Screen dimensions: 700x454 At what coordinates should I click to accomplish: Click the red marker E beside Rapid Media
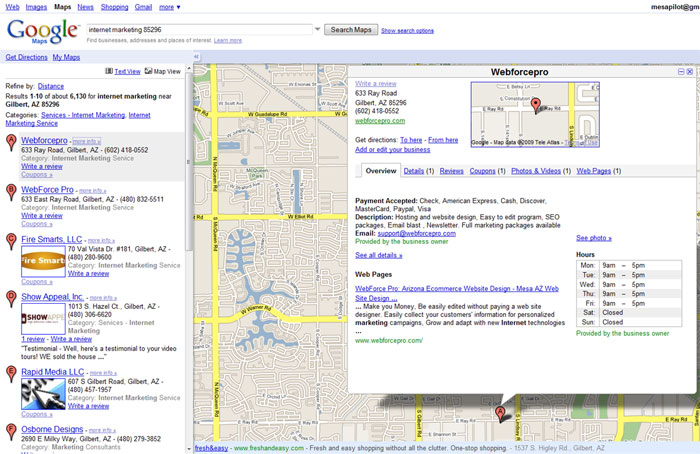(x=11, y=374)
